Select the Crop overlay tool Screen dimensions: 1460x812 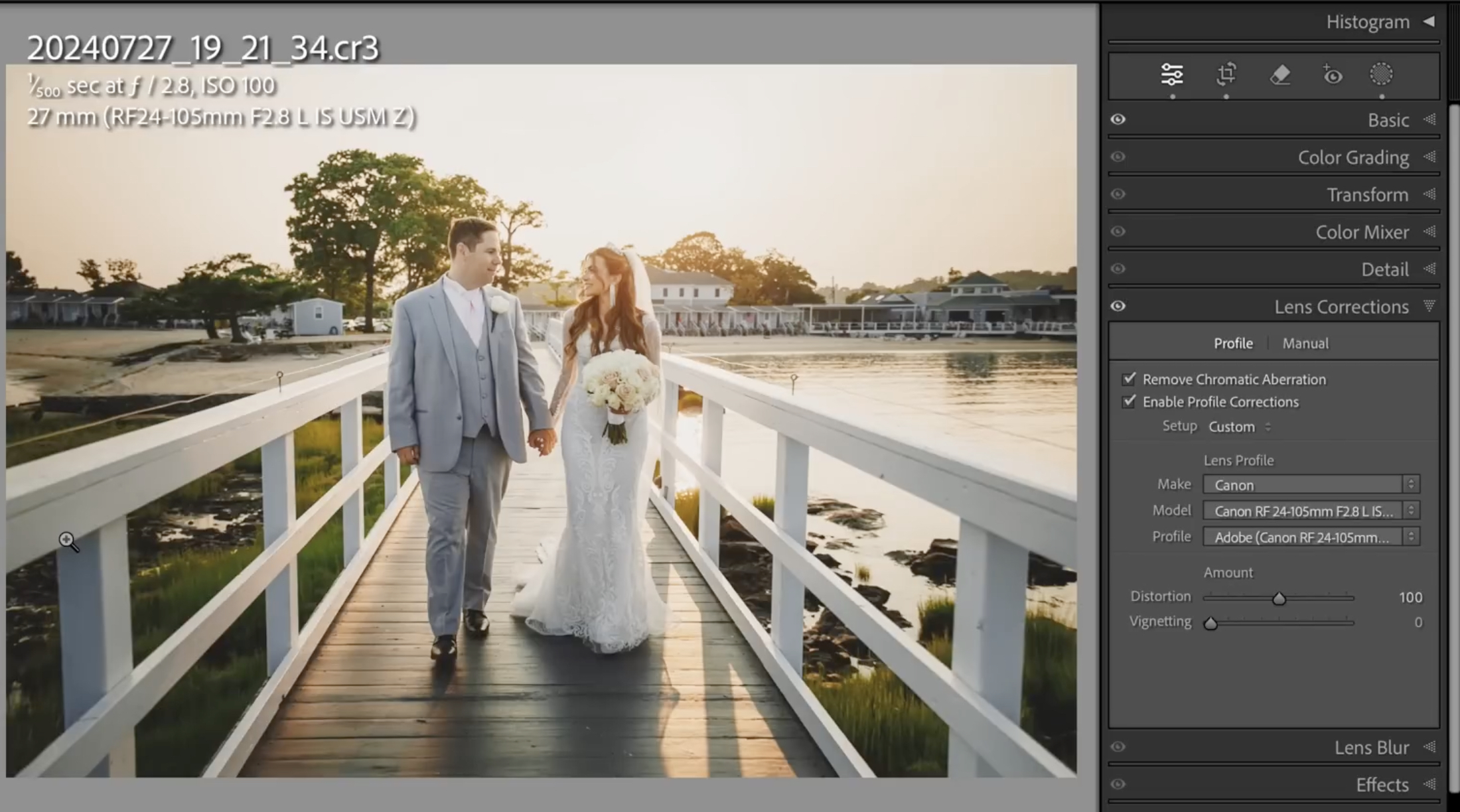point(1226,74)
